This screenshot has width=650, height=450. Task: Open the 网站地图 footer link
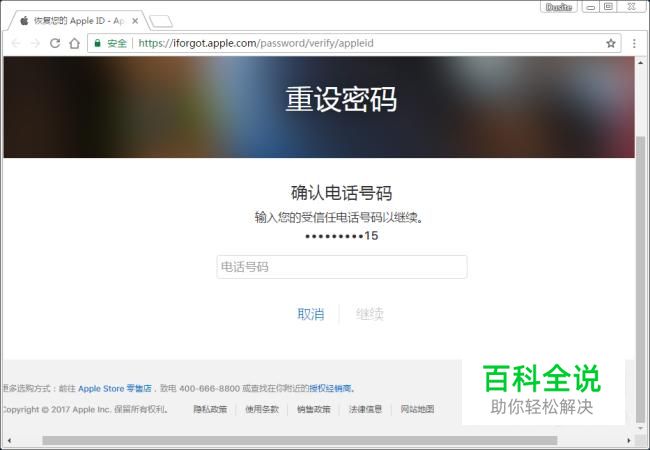(417, 409)
